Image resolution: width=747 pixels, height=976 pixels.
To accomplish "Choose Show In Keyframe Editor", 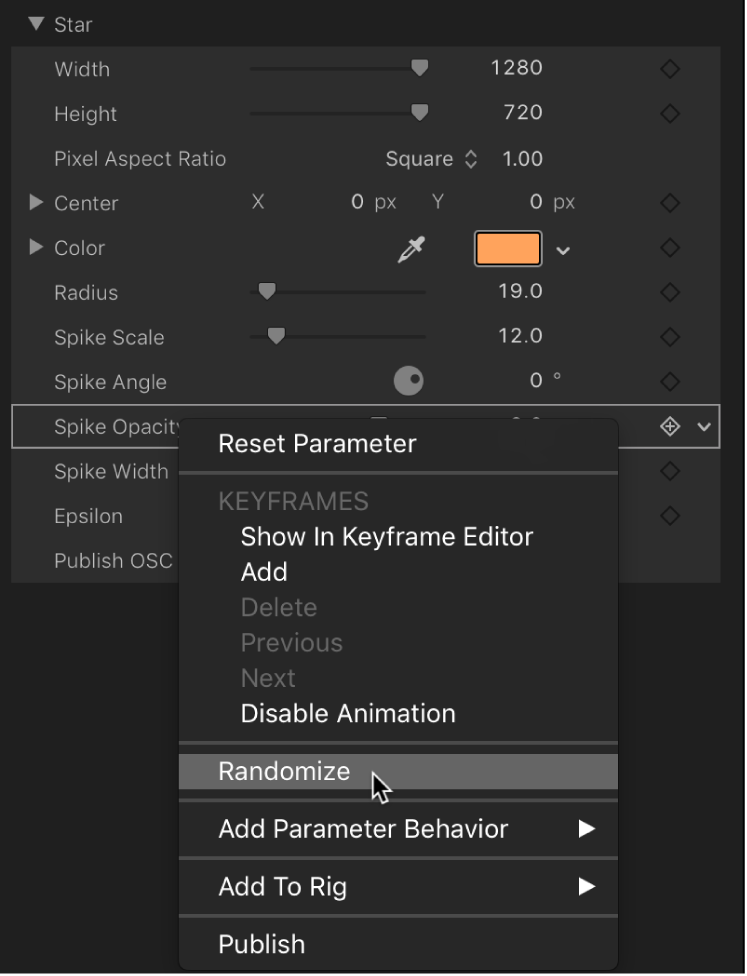I will (x=387, y=537).
